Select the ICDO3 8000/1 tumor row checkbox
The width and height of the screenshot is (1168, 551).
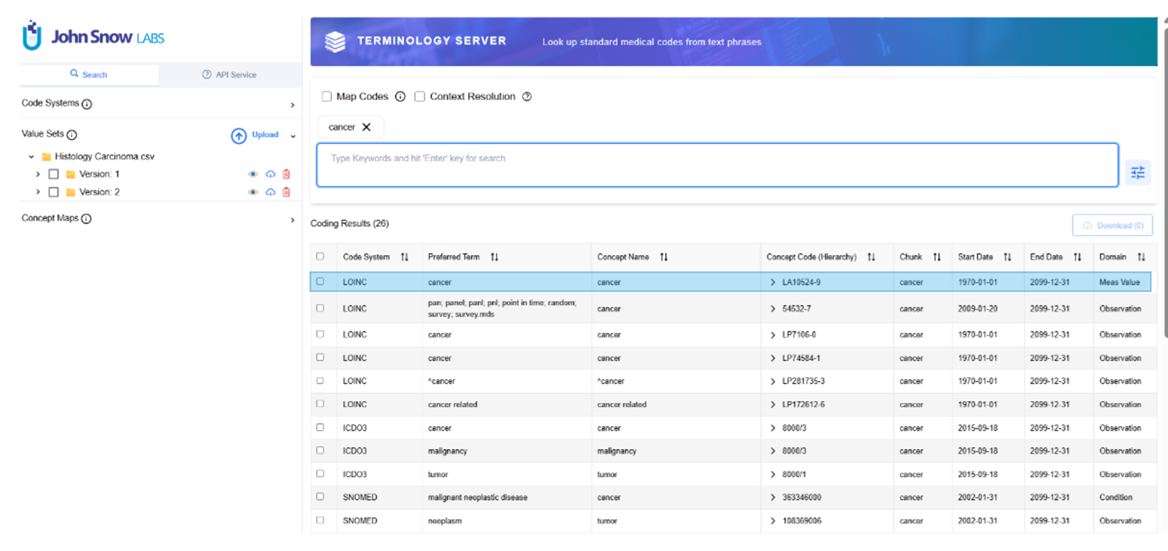[320, 474]
